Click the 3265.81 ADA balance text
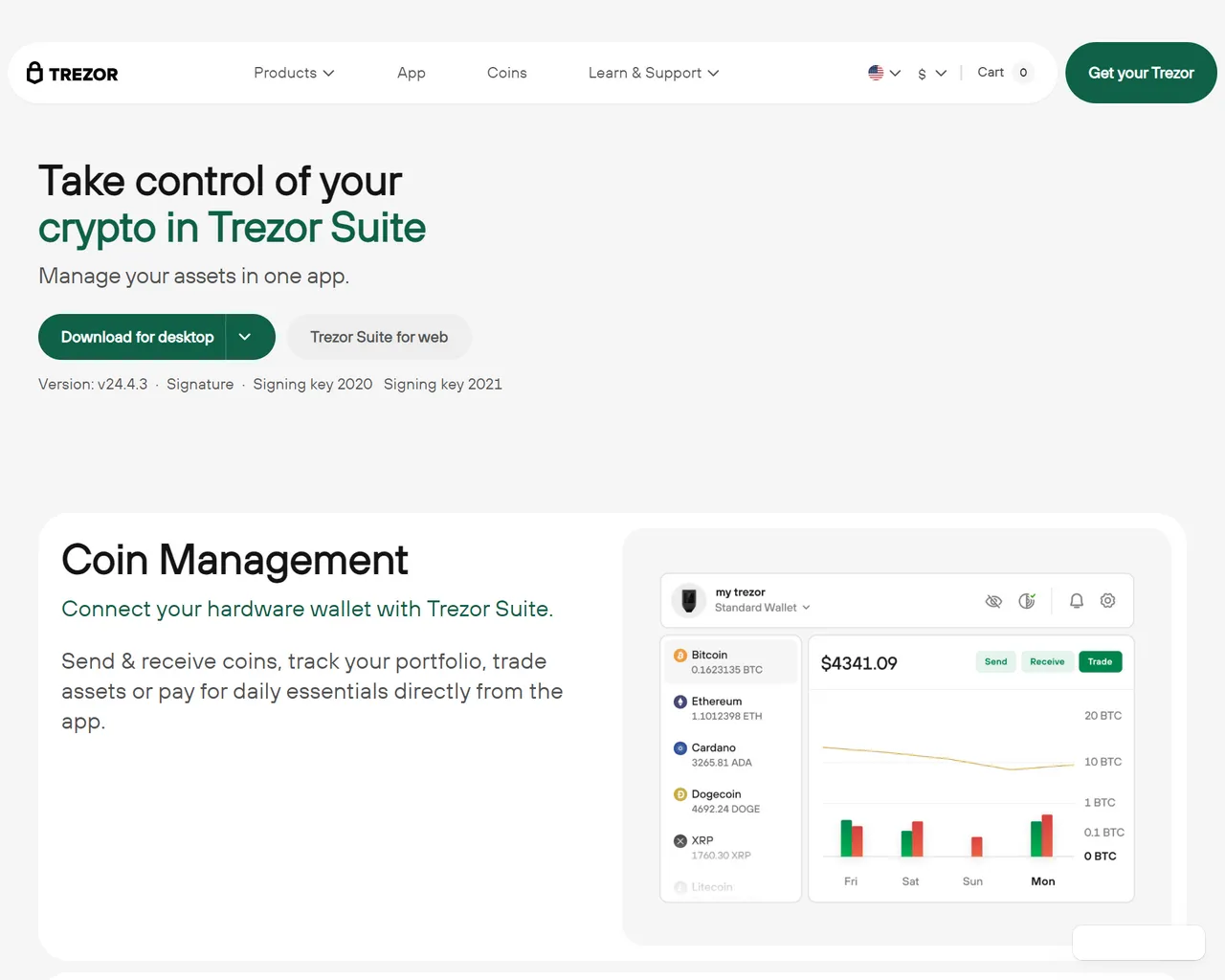Screen dimensions: 1225x980 pyautogui.click(x=722, y=763)
